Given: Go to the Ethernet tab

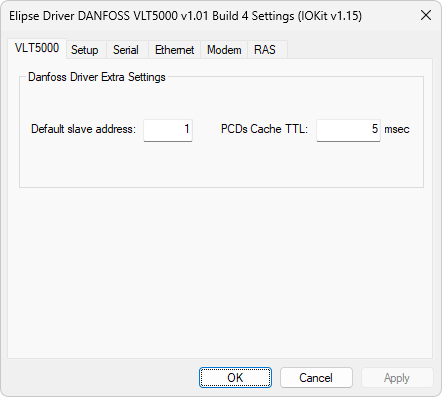Looking at the screenshot, I should coord(174,50).
